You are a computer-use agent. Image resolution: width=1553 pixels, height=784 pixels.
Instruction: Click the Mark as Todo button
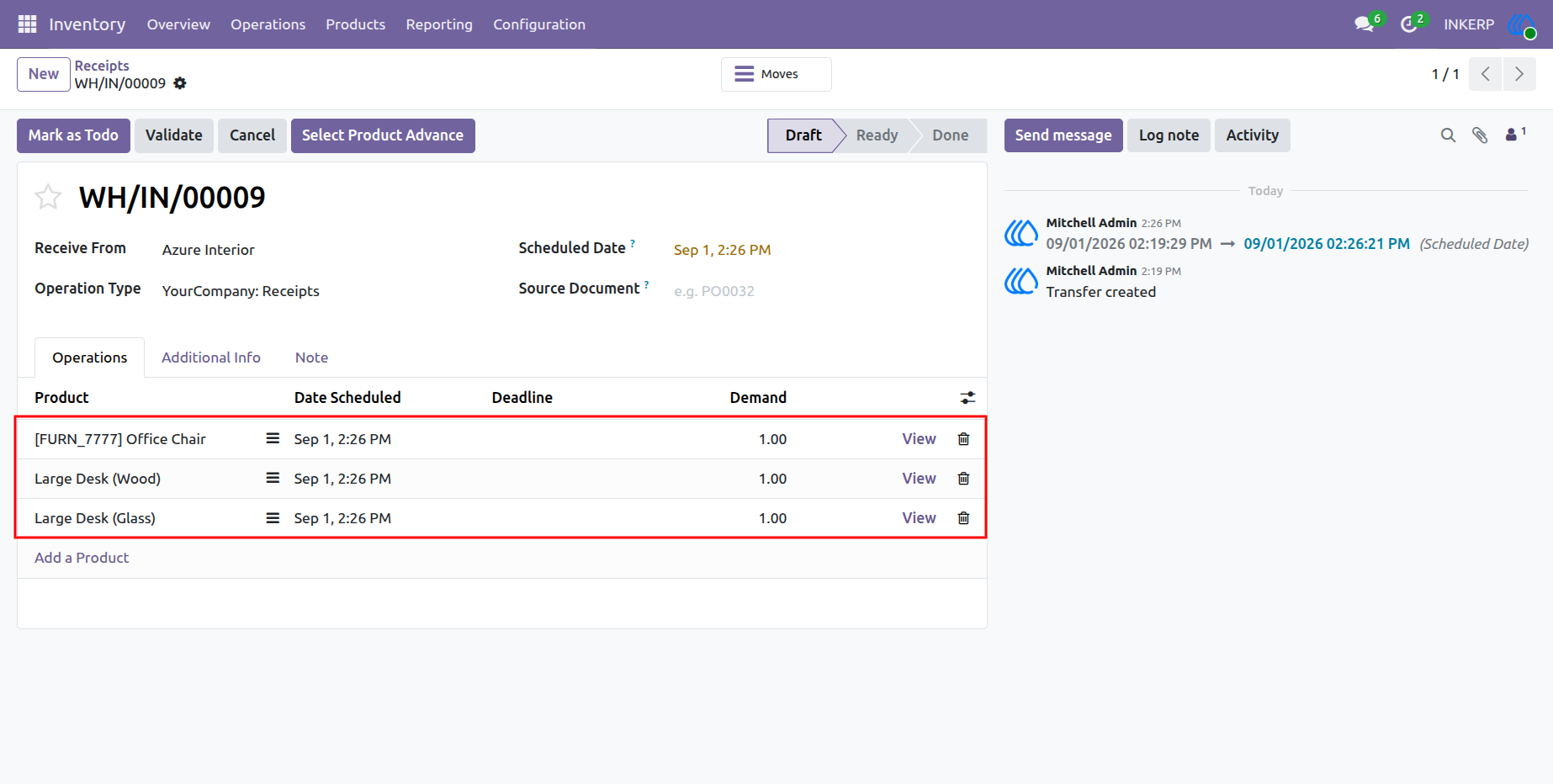73,135
